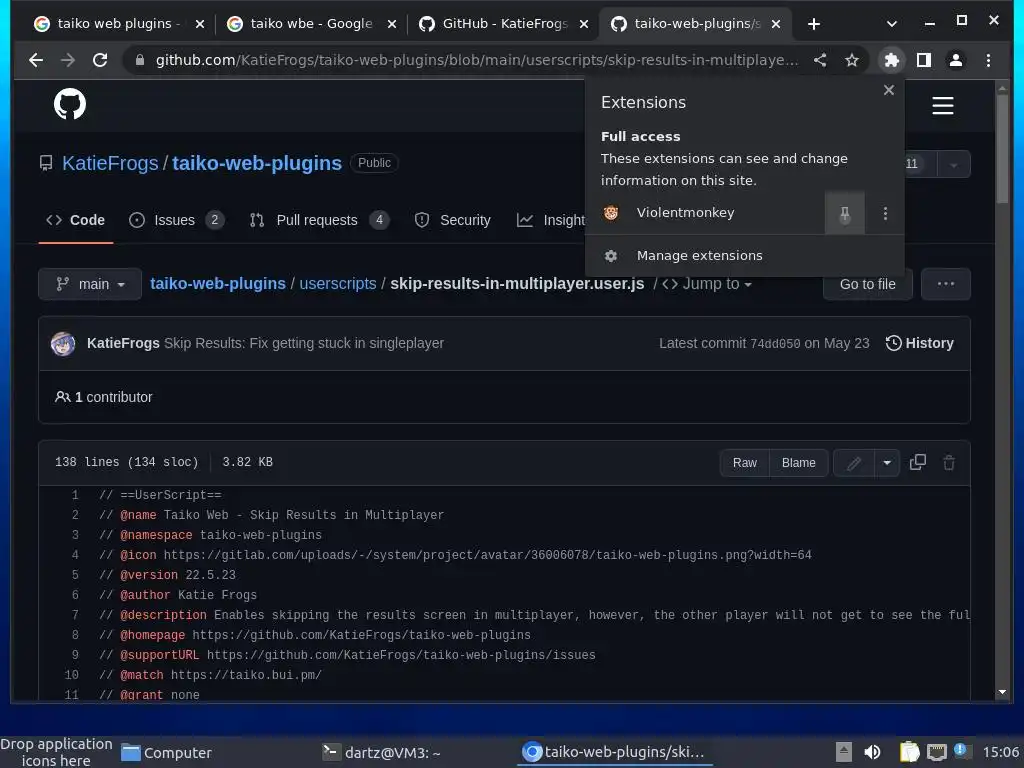Click the network icon in system tray
The width and height of the screenshot is (1024, 768).
click(936, 752)
